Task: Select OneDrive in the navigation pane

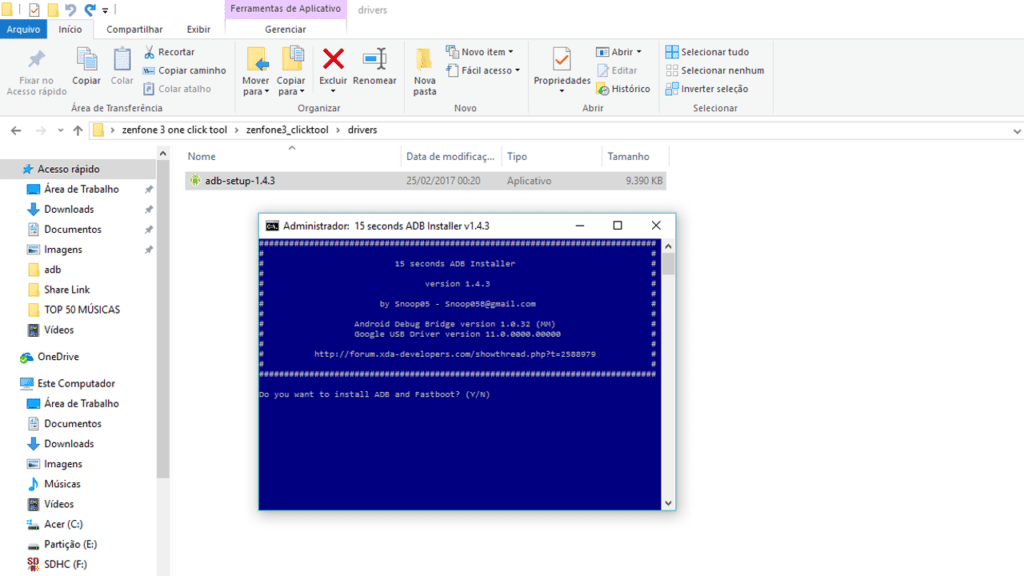Action: pyautogui.click(x=58, y=357)
